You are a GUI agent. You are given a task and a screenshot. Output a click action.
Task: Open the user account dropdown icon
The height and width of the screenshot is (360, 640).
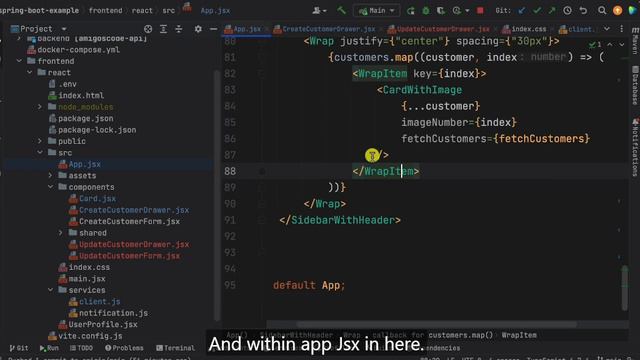[x=318, y=11]
